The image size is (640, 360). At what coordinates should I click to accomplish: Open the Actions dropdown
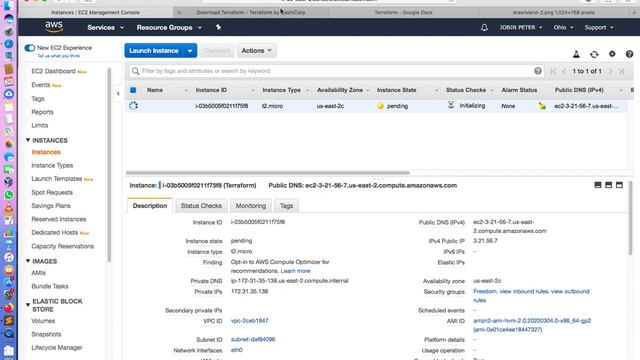click(256, 51)
